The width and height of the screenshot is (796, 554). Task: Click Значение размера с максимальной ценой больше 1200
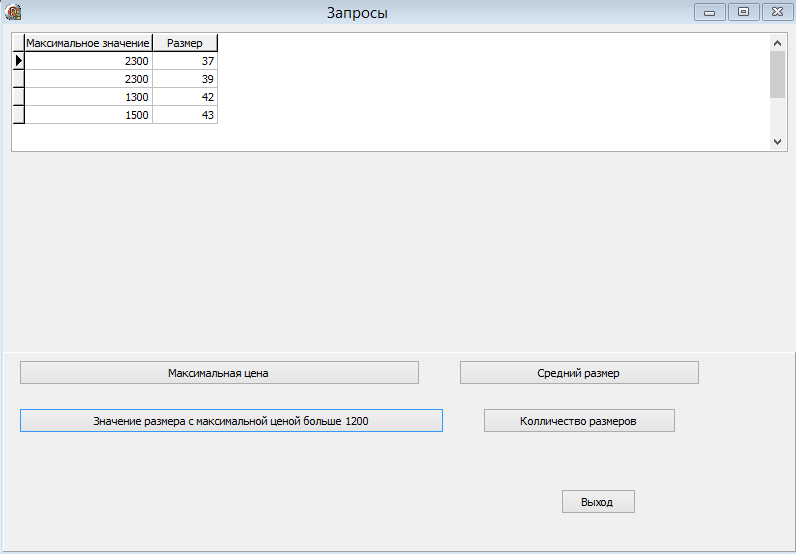point(231,421)
